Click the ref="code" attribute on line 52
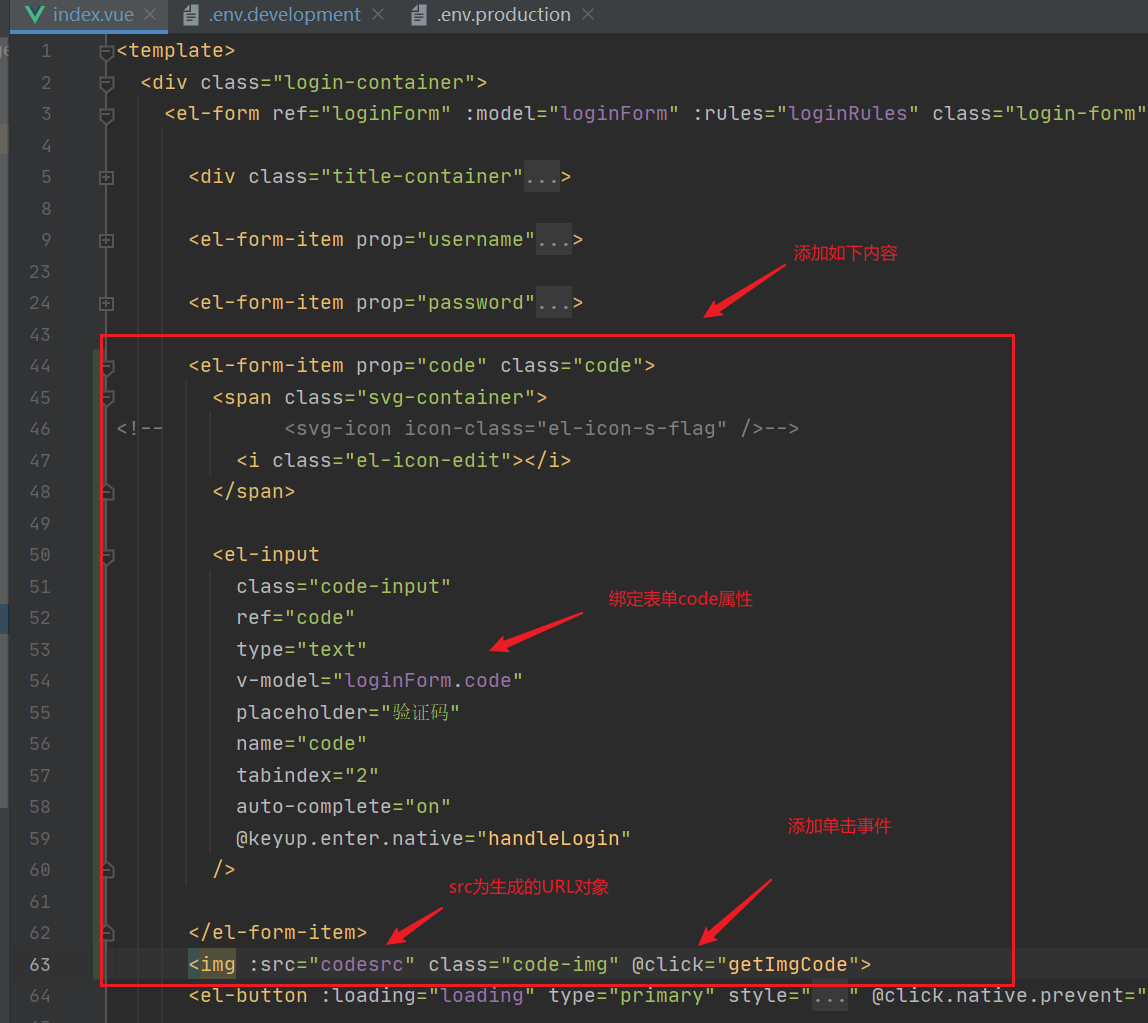This screenshot has width=1148, height=1023. coord(296,618)
